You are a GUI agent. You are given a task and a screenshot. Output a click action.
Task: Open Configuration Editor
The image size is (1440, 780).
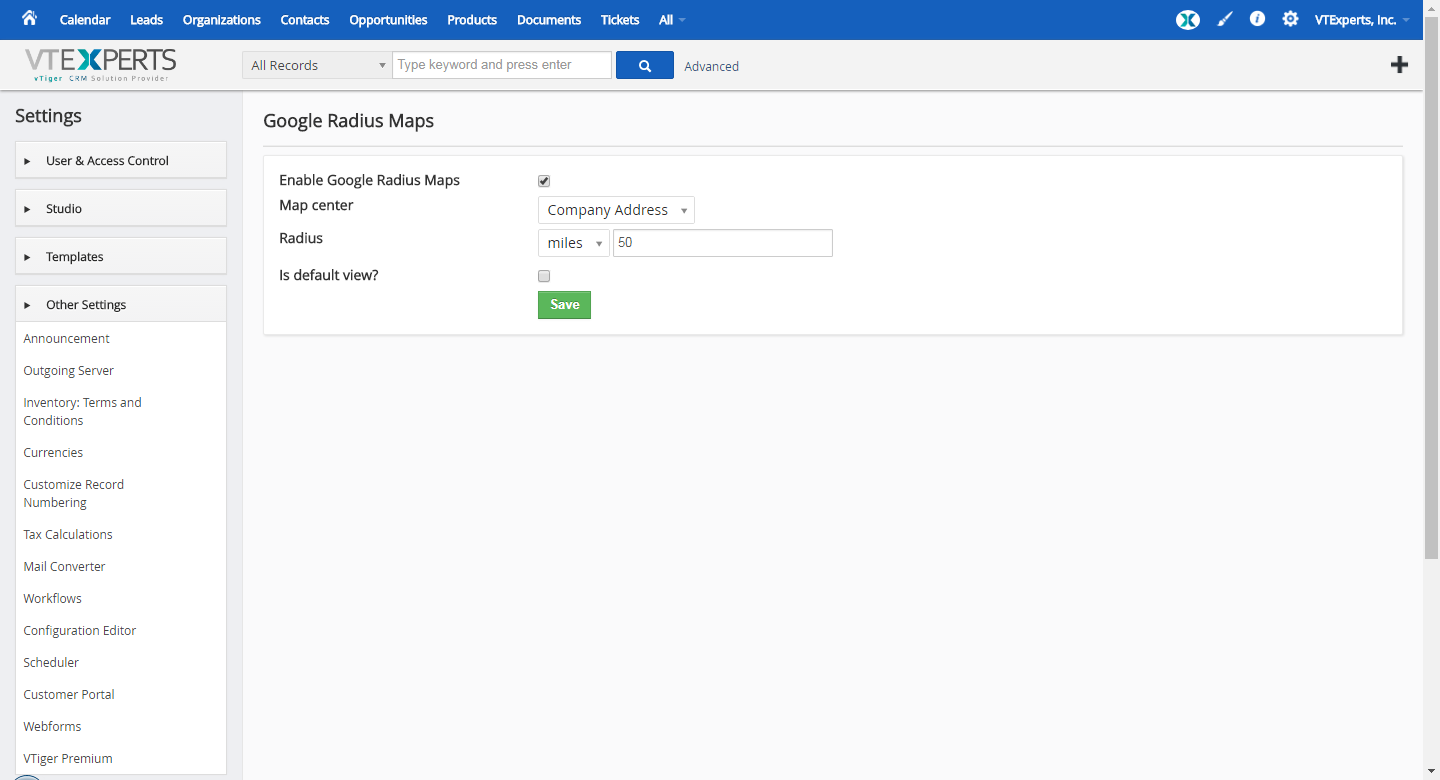[80, 630]
